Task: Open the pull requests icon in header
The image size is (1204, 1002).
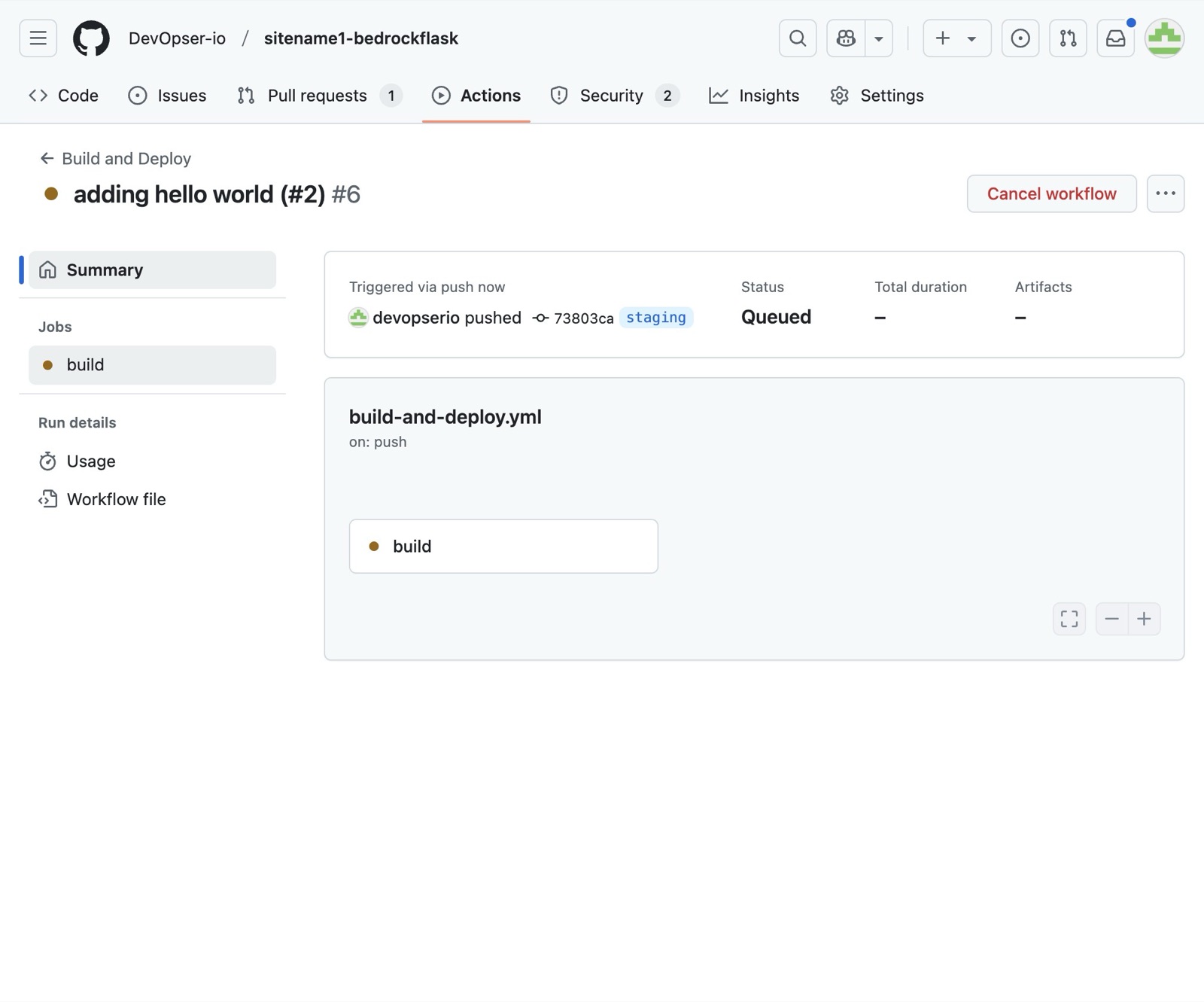Action: coord(1068,38)
